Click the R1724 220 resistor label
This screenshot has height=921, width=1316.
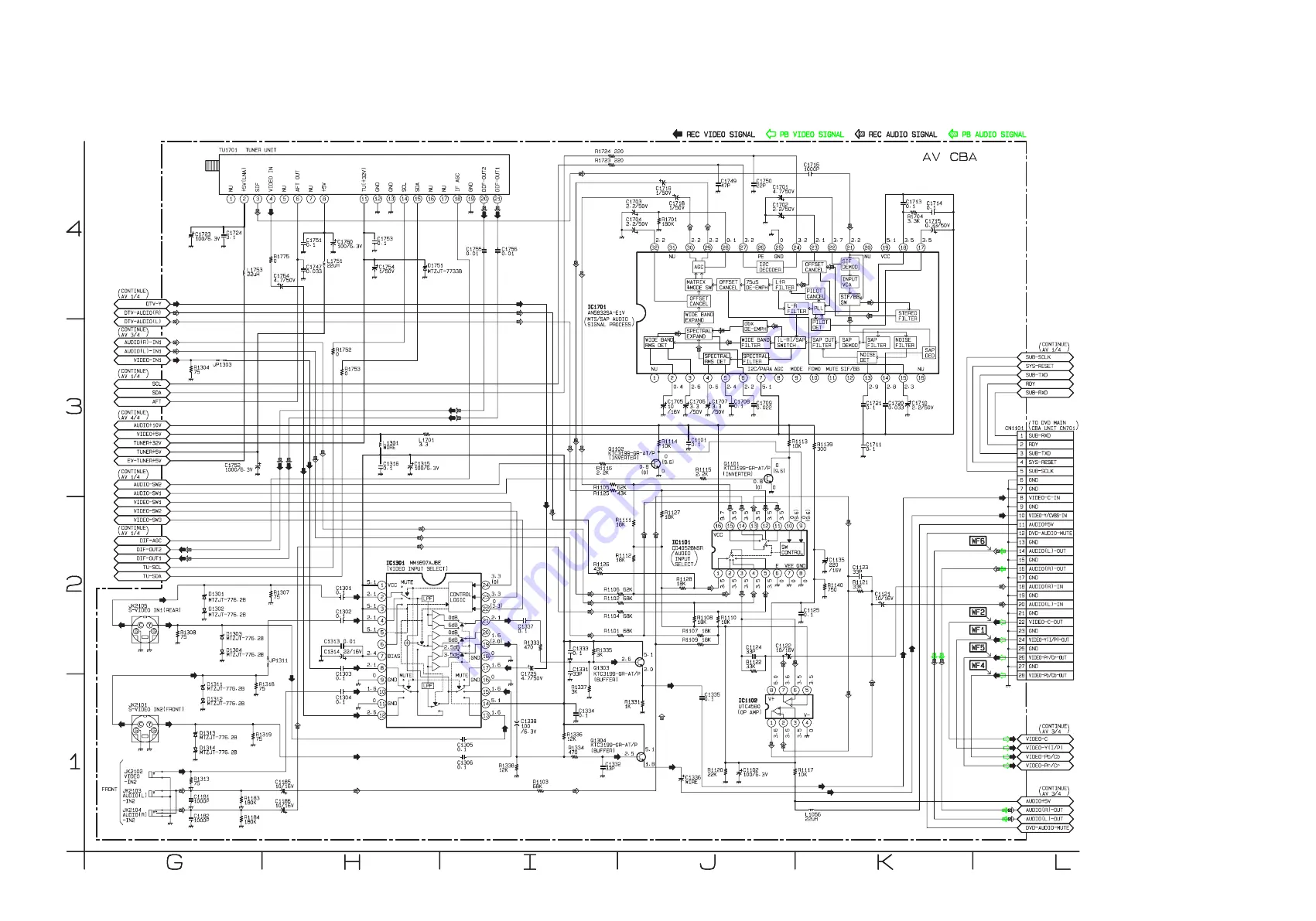click(609, 152)
